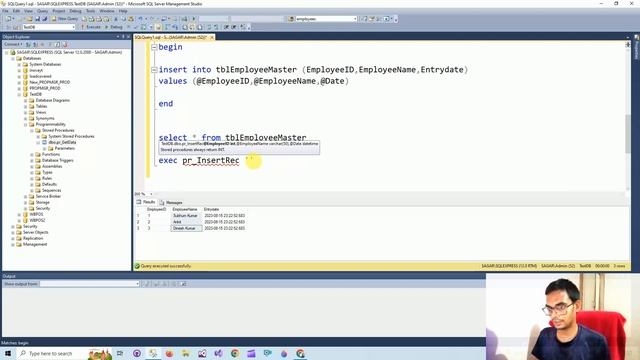The image size is (640, 360).
Task: Click the first Chrome taskbar icon
Action: (x=235, y=353)
